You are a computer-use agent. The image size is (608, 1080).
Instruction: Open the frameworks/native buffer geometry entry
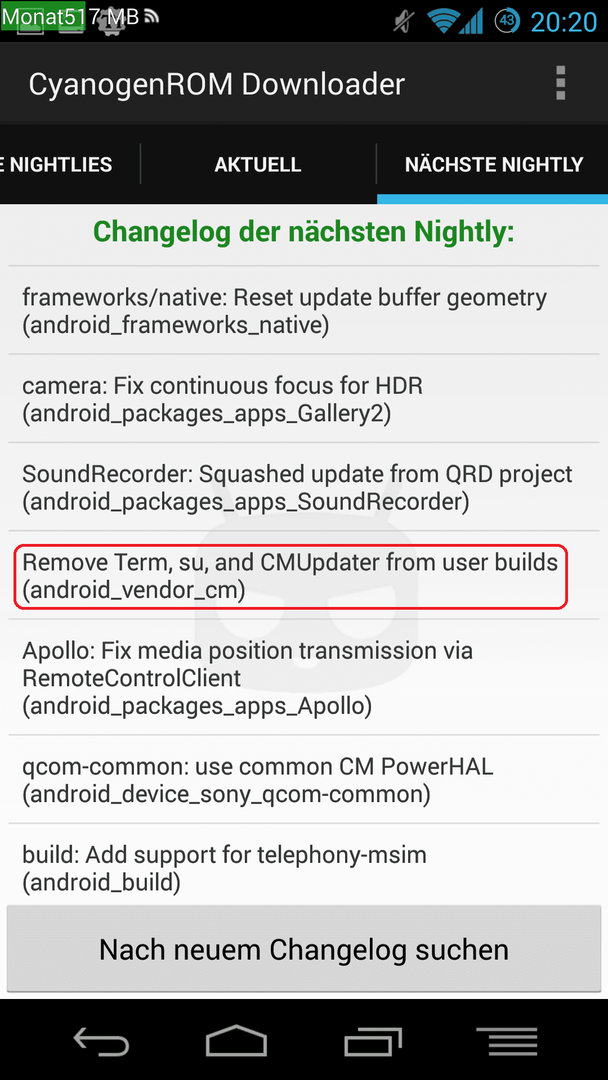click(304, 311)
